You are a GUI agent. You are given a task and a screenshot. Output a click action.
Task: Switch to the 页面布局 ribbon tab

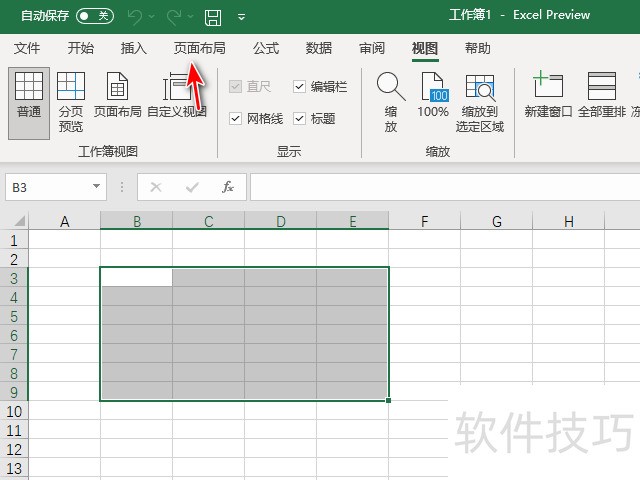[x=200, y=48]
